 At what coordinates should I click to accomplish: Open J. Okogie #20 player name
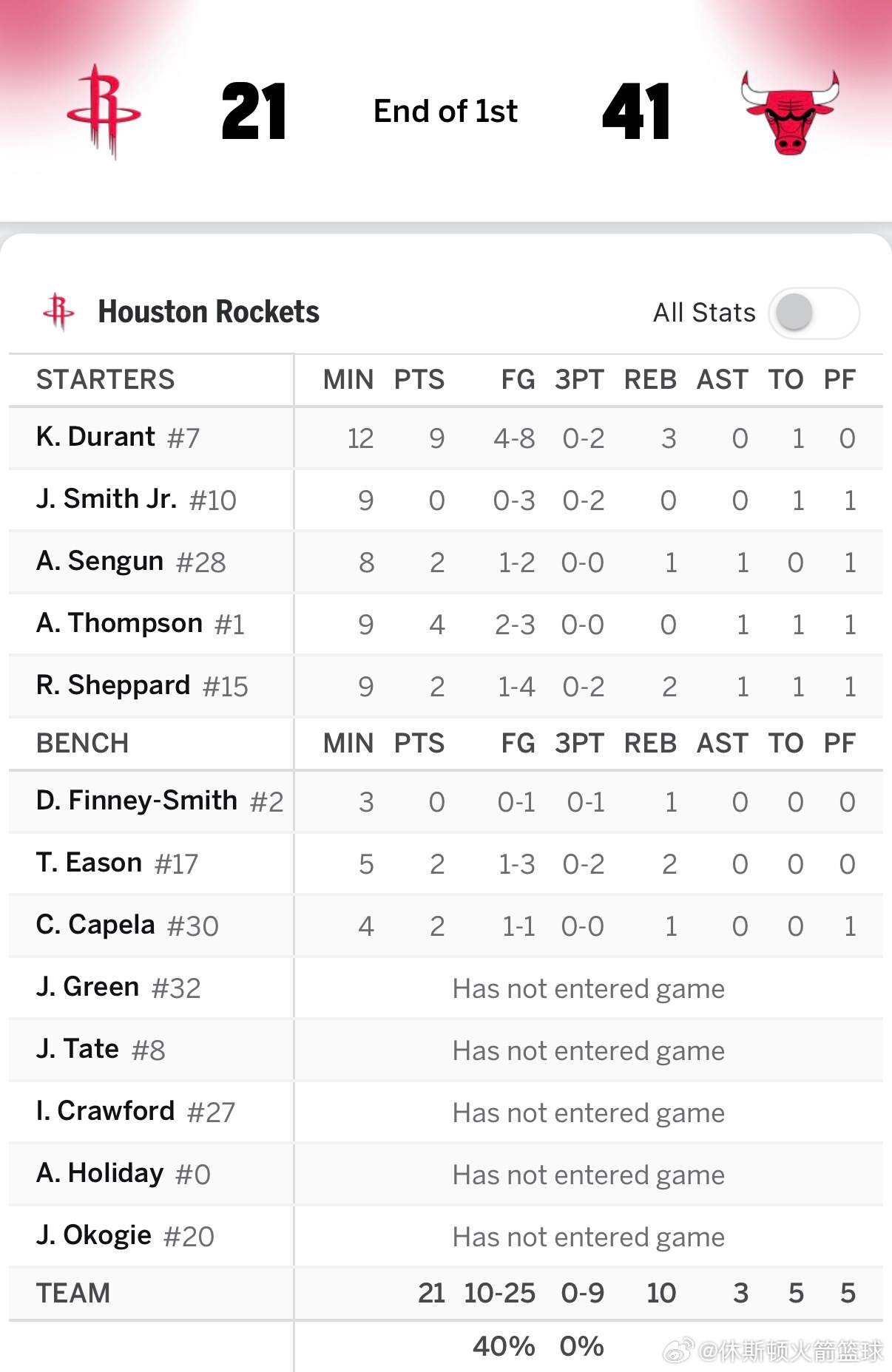tap(125, 1236)
